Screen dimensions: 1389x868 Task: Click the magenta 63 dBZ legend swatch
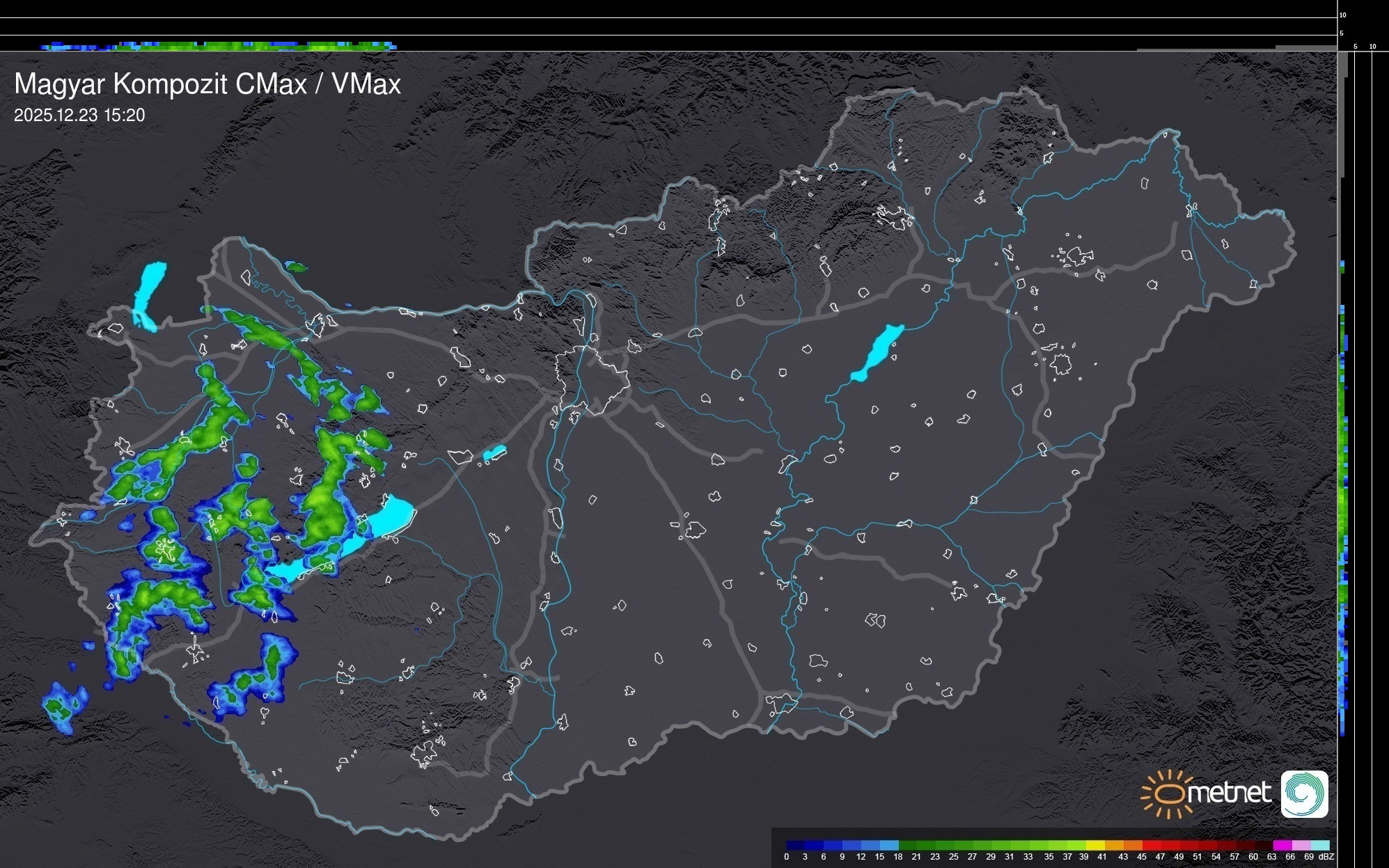[x=1281, y=845]
